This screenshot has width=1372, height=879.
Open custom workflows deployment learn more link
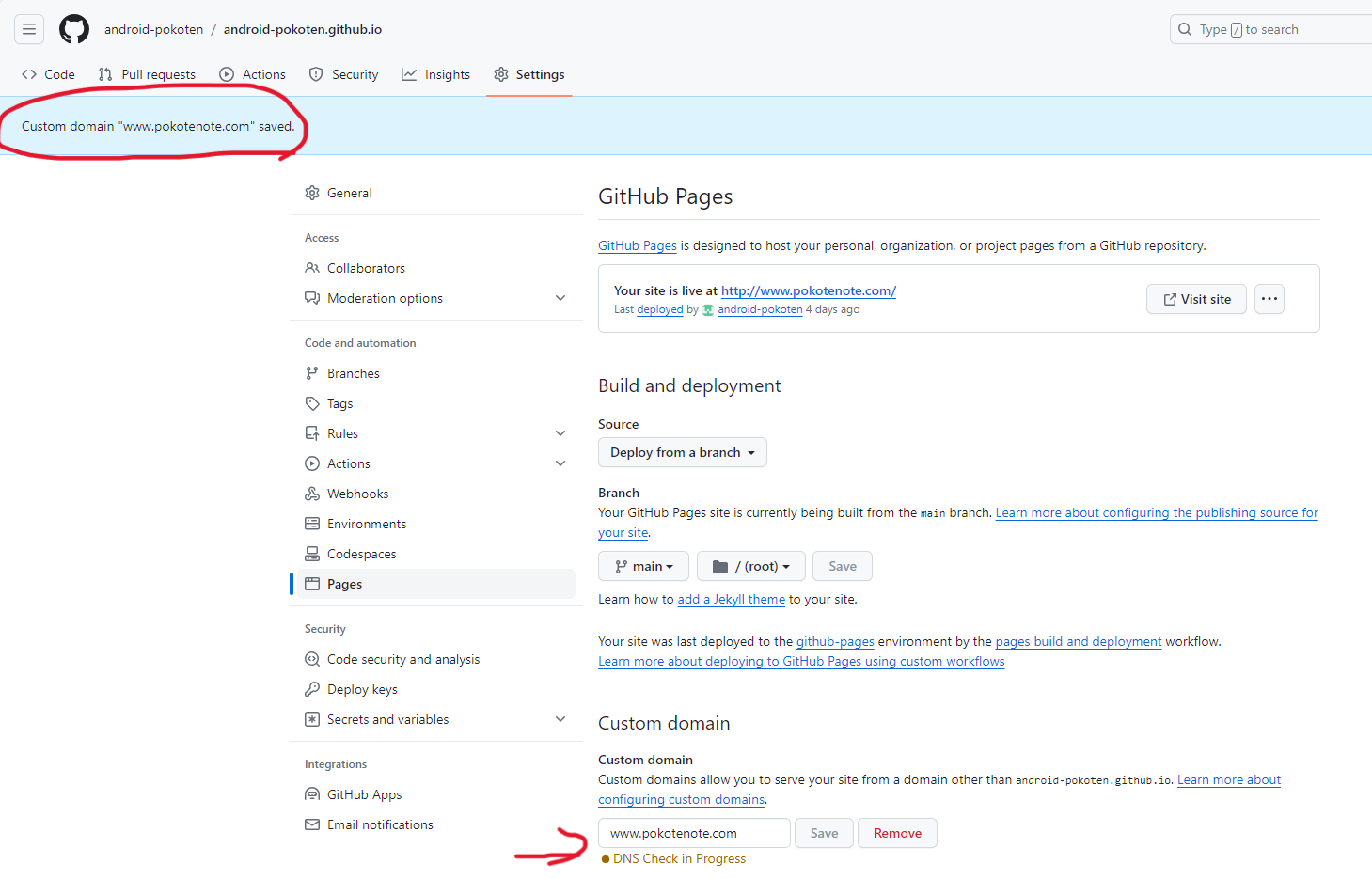point(801,661)
